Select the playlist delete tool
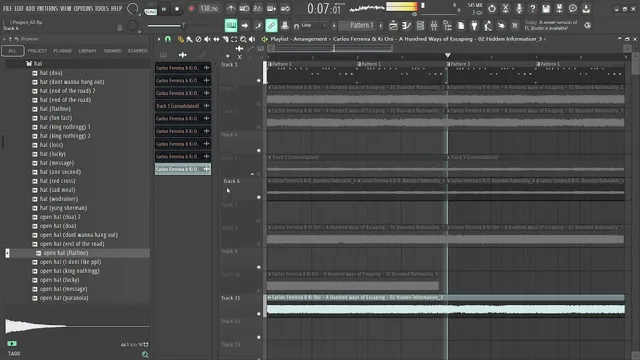 (x=198, y=39)
